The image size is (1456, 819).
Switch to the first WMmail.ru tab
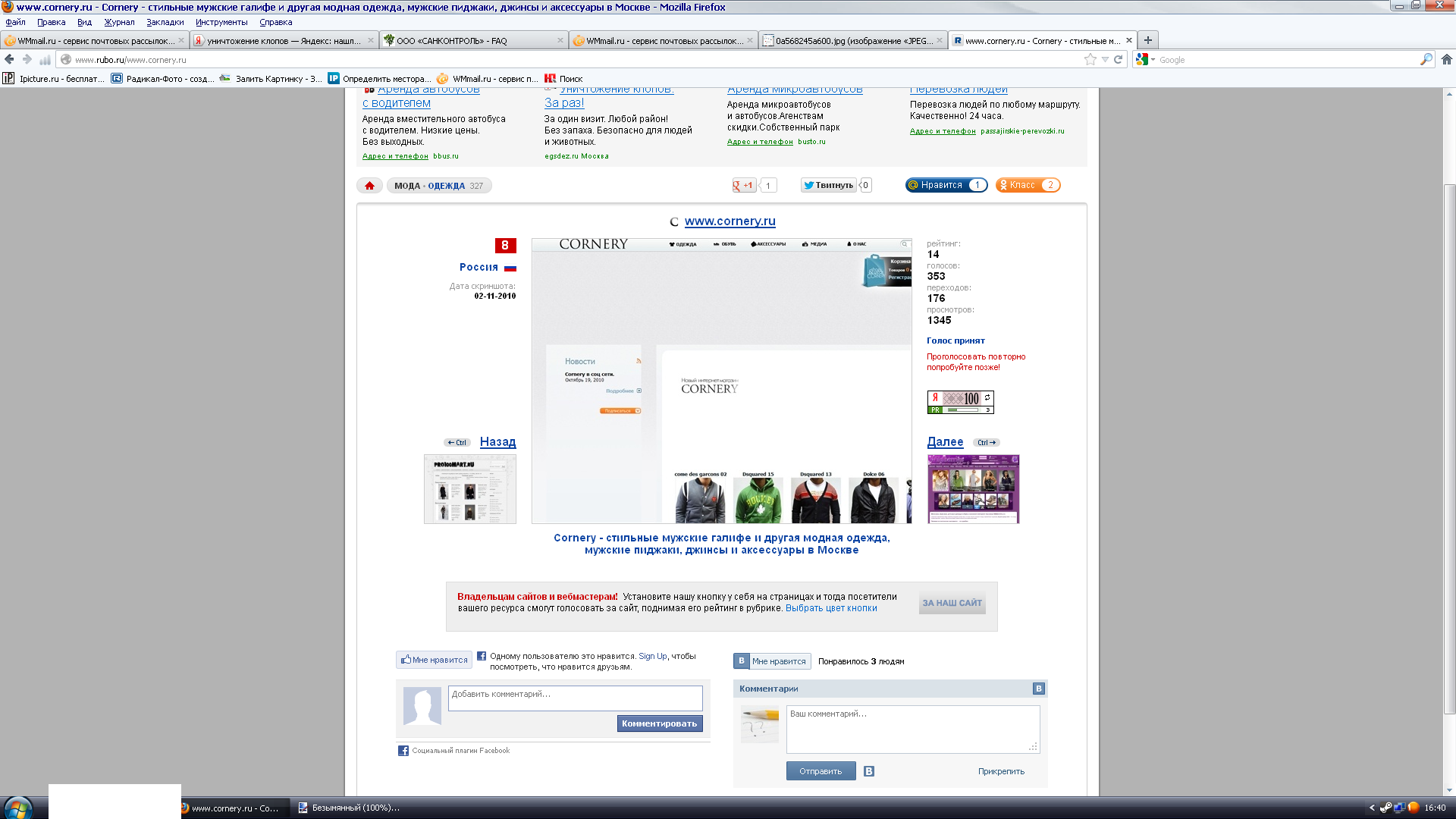click(95, 40)
